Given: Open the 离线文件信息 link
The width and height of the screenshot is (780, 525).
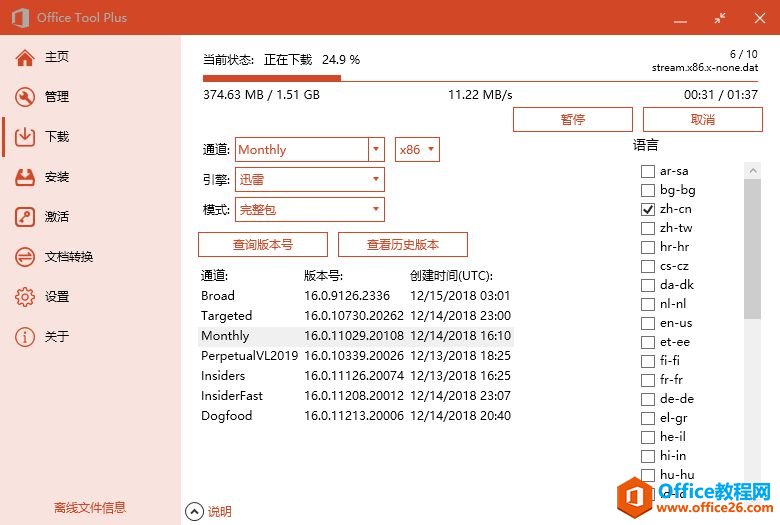Looking at the screenshot, I should point(90,507).
